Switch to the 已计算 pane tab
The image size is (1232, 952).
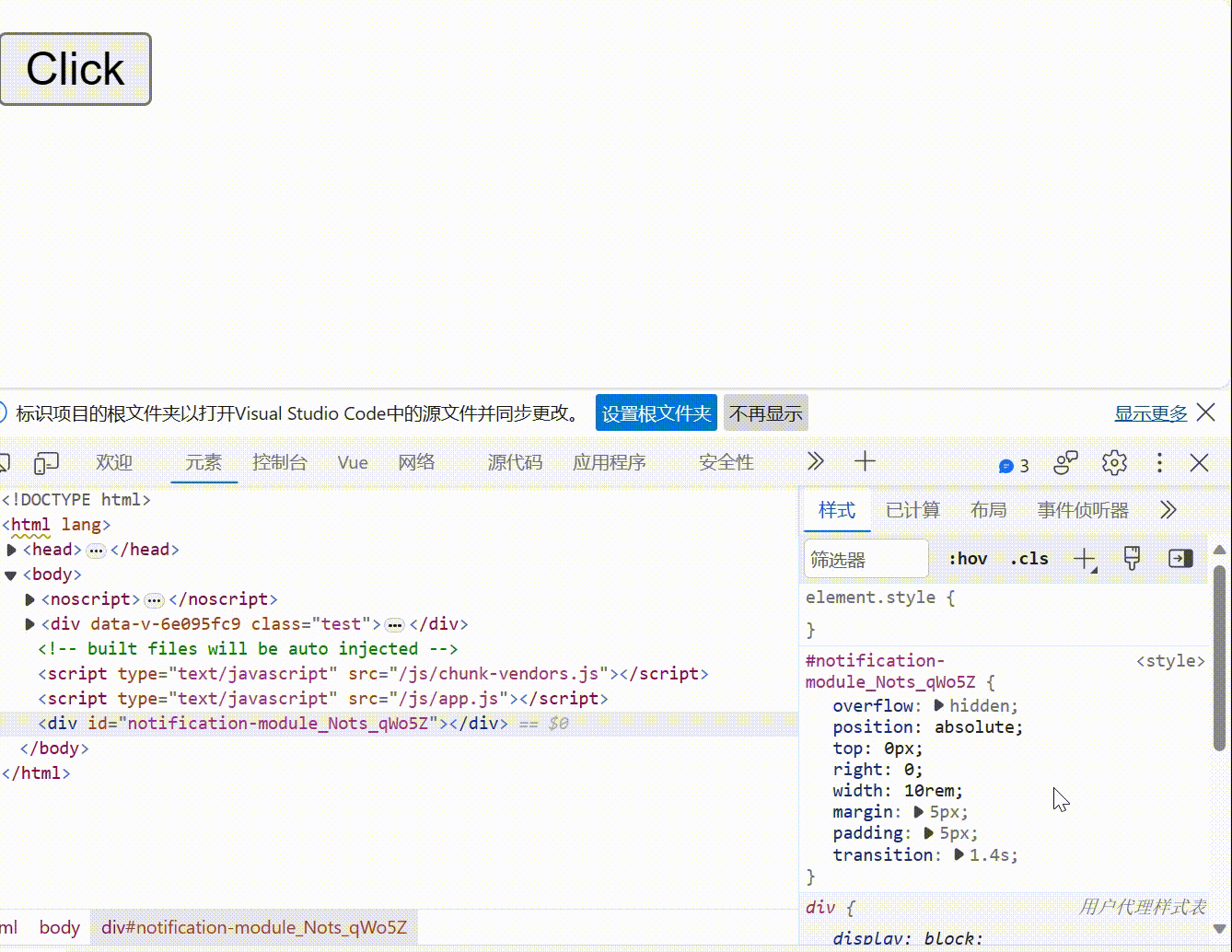(x=912, y=510)
